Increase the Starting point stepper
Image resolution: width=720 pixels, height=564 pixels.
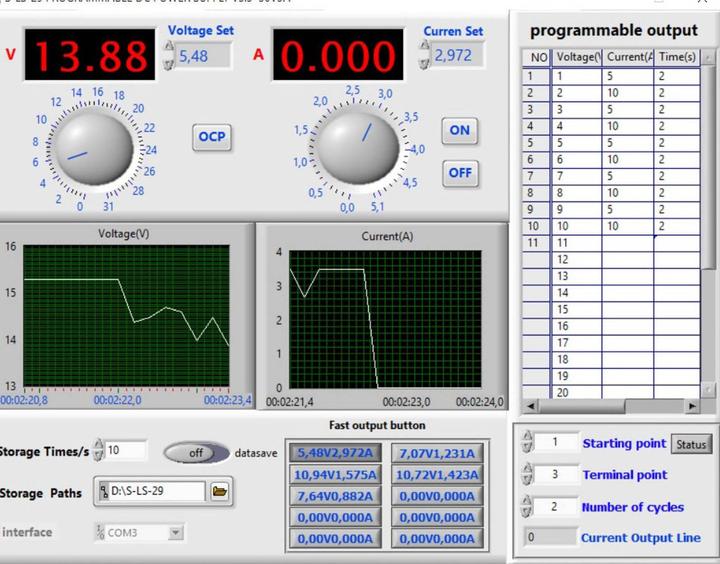pyautogui.click(x=528, y=436)
